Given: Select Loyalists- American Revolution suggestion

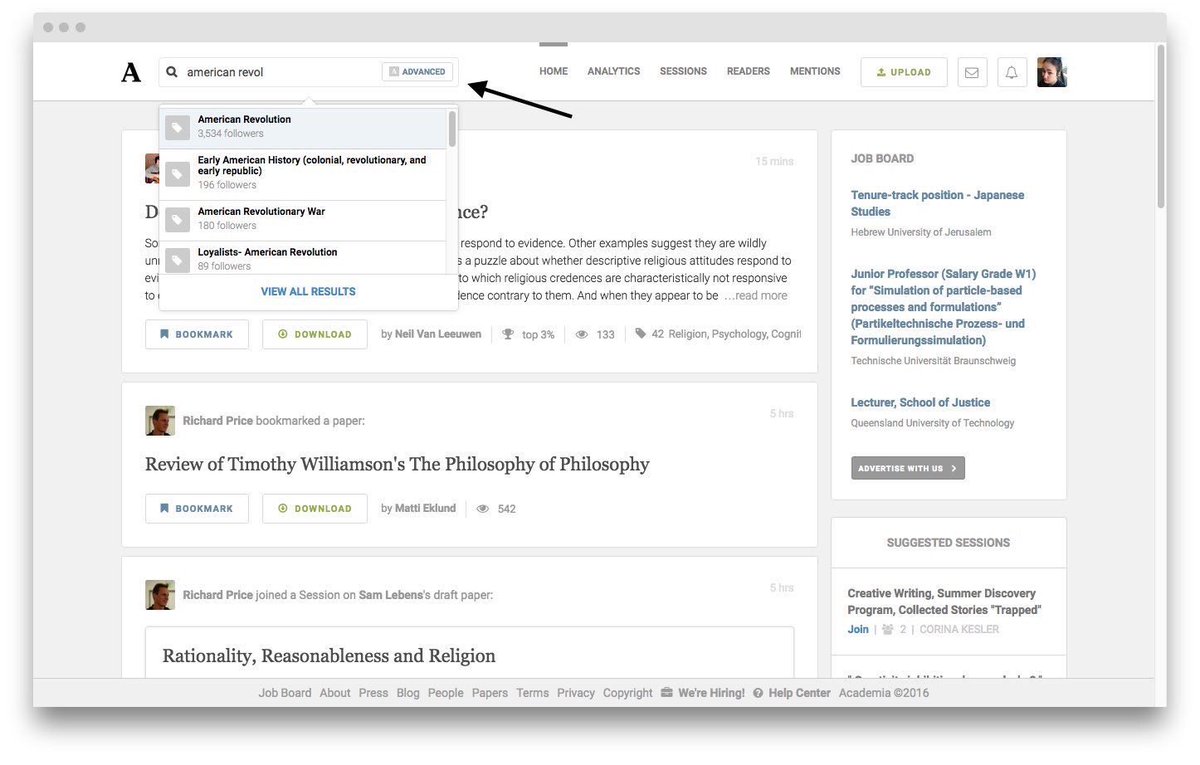Looking at the screenshot, I should click(303, 258).
